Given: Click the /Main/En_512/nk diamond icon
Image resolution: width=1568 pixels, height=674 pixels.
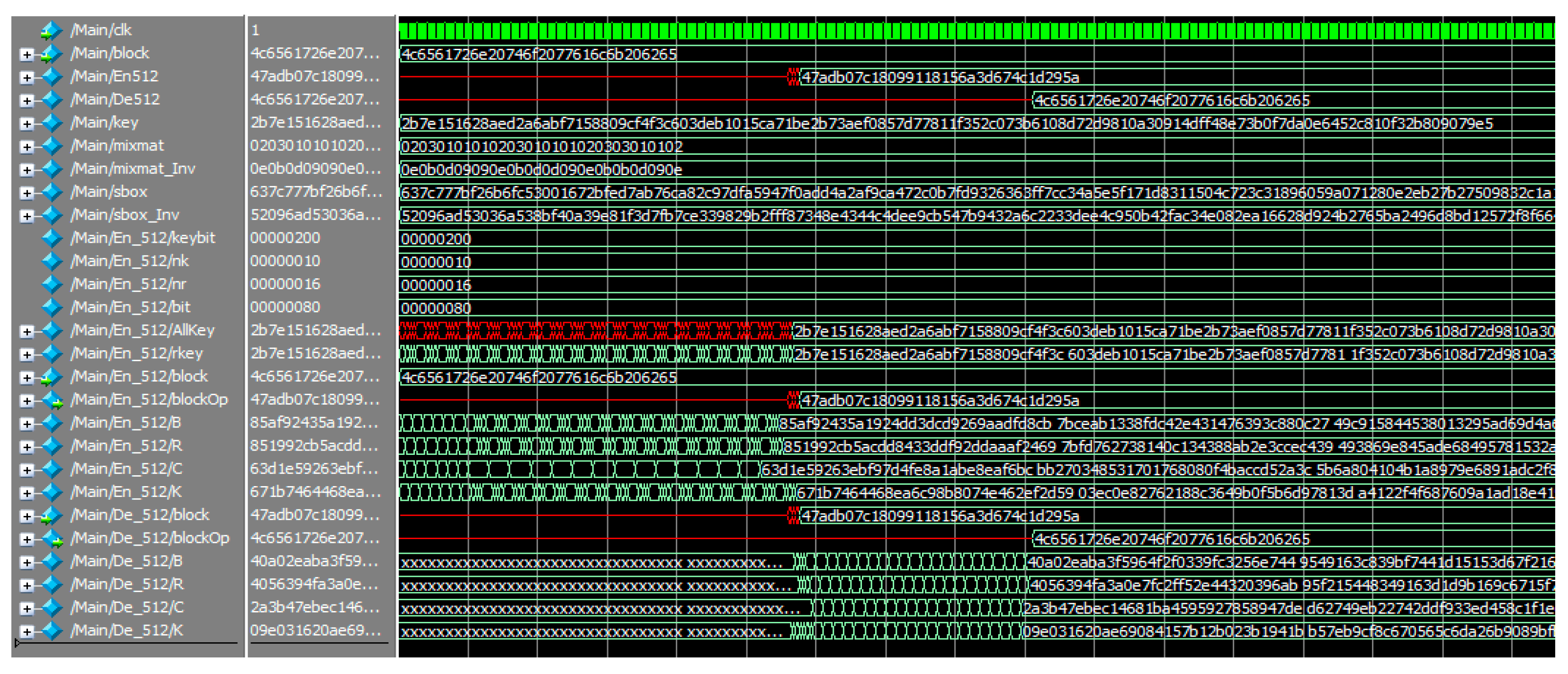Looking at the screenshot, I should coord(53,261).
